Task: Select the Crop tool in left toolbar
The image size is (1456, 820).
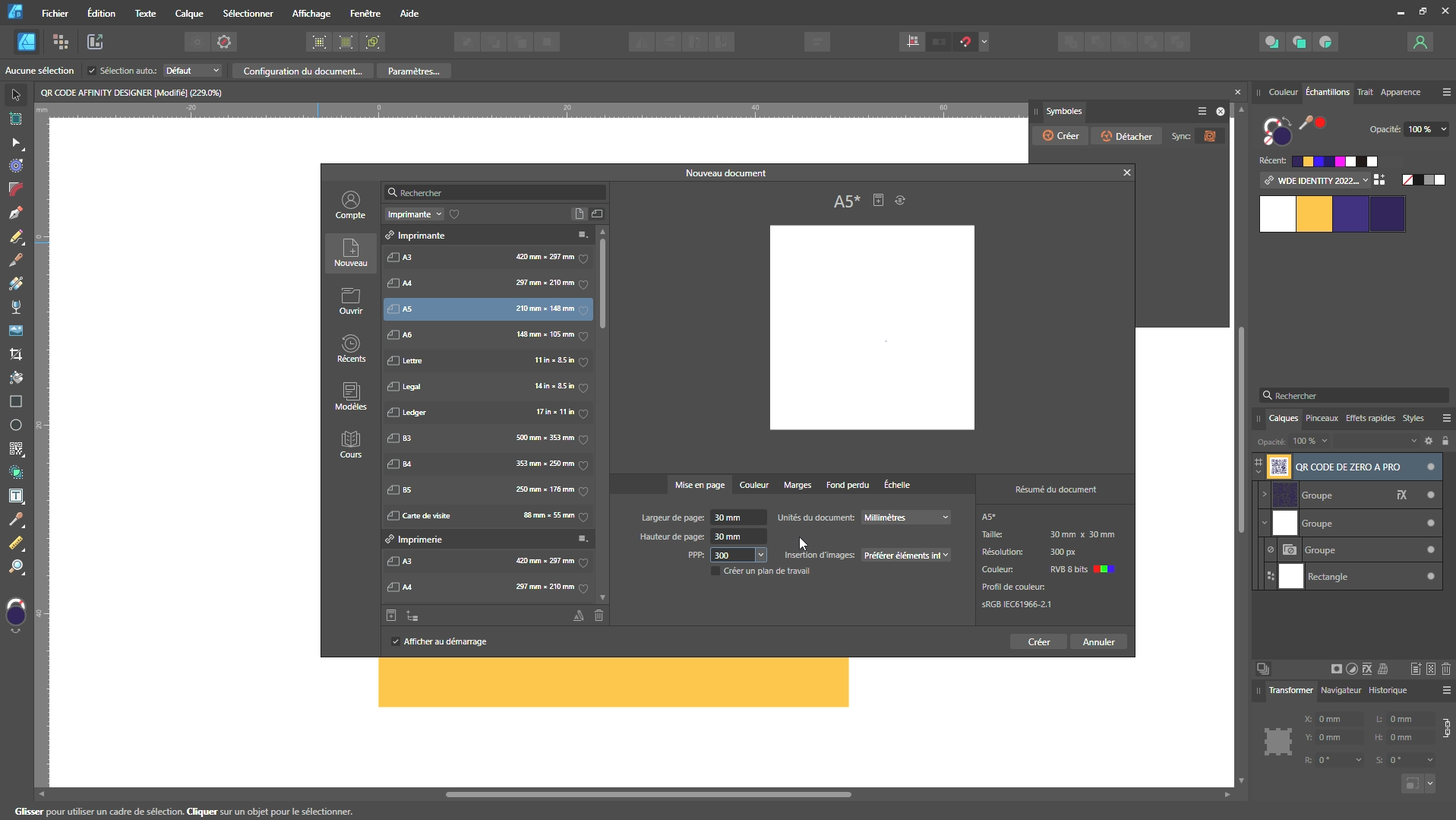Action: click(16, 354)
